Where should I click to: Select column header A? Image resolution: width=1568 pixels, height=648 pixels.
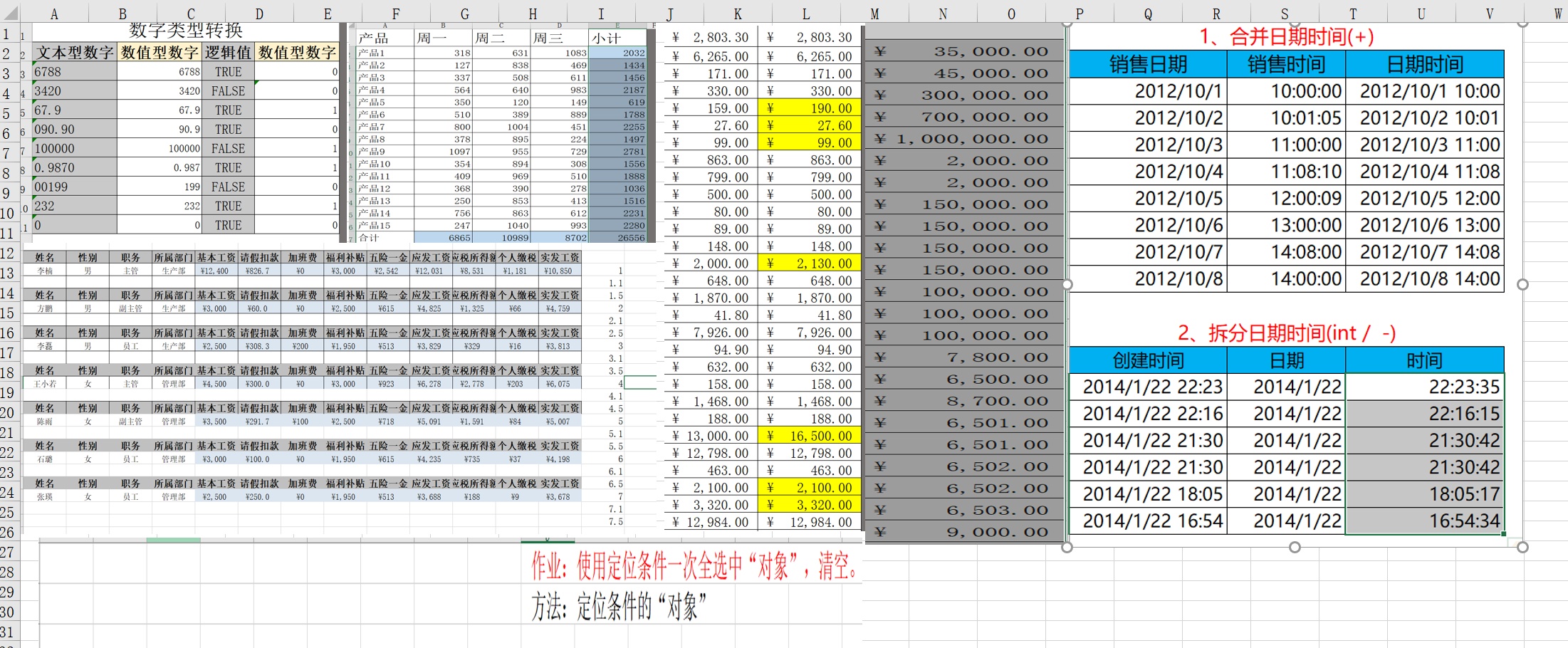54,14
